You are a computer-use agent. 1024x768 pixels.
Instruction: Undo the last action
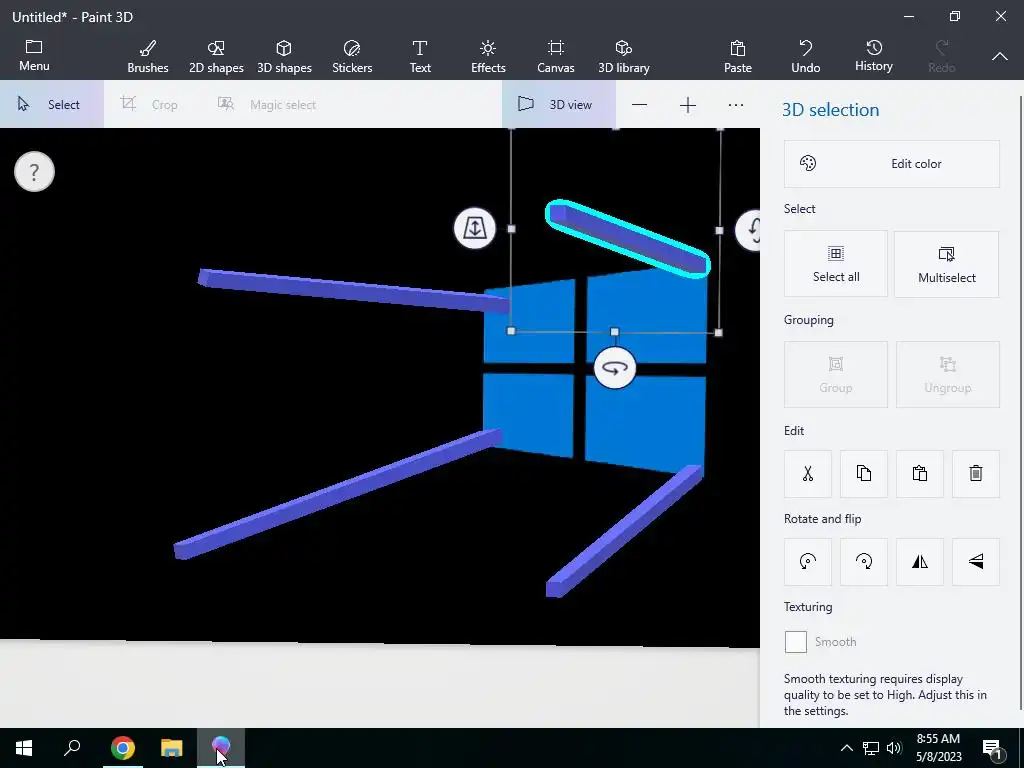(806, 57)
